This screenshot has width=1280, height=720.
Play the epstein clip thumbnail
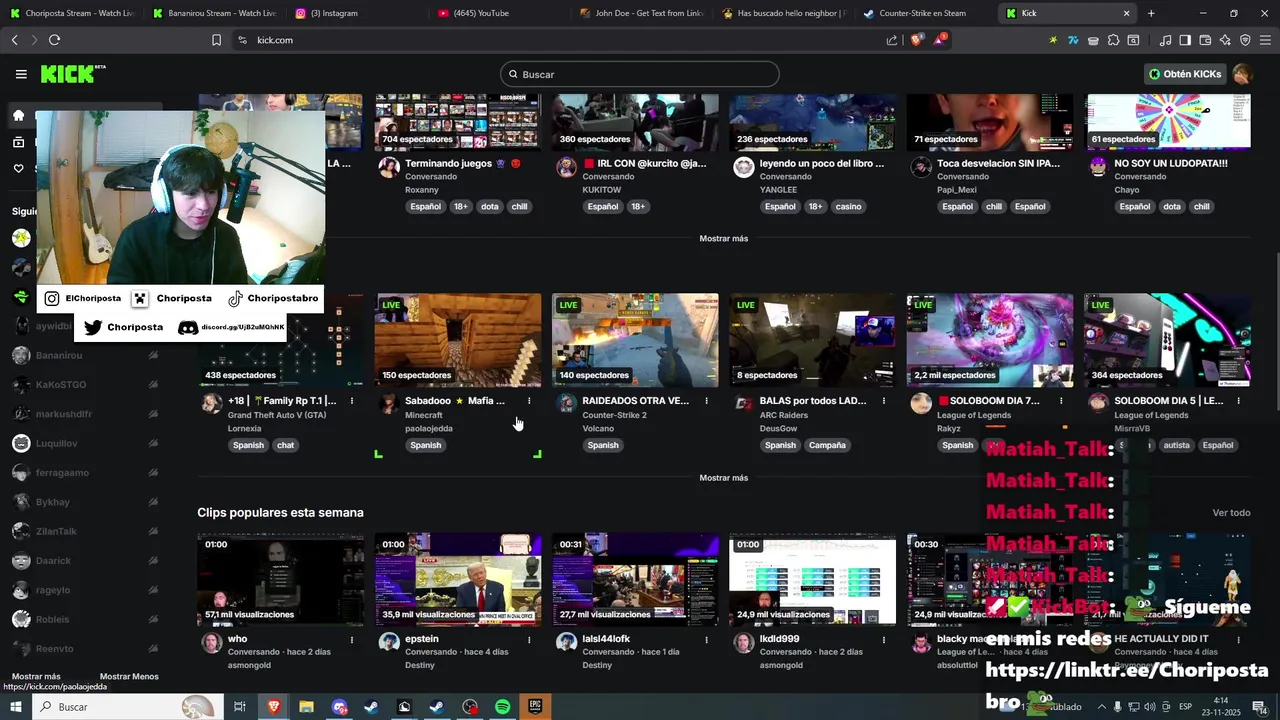(x=458, y=579)
